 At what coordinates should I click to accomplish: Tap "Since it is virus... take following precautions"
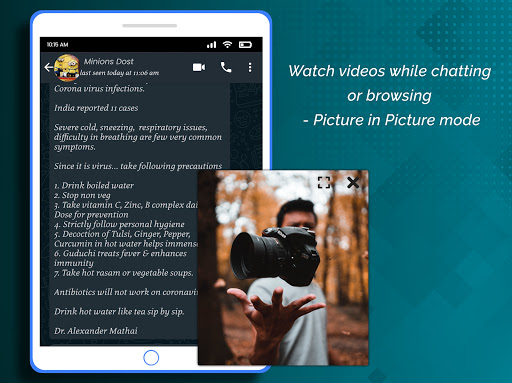point(138,166)
